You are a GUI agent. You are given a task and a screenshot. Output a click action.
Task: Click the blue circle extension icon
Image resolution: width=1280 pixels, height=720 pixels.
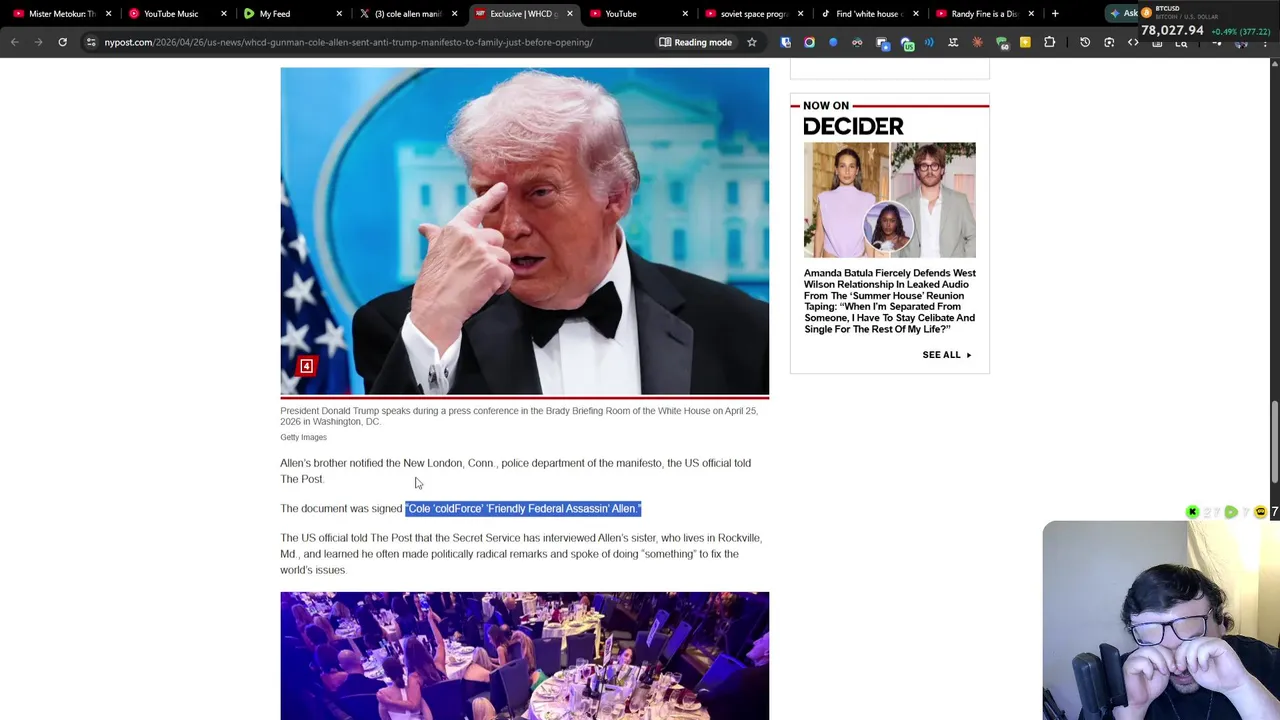coord(833,42)
